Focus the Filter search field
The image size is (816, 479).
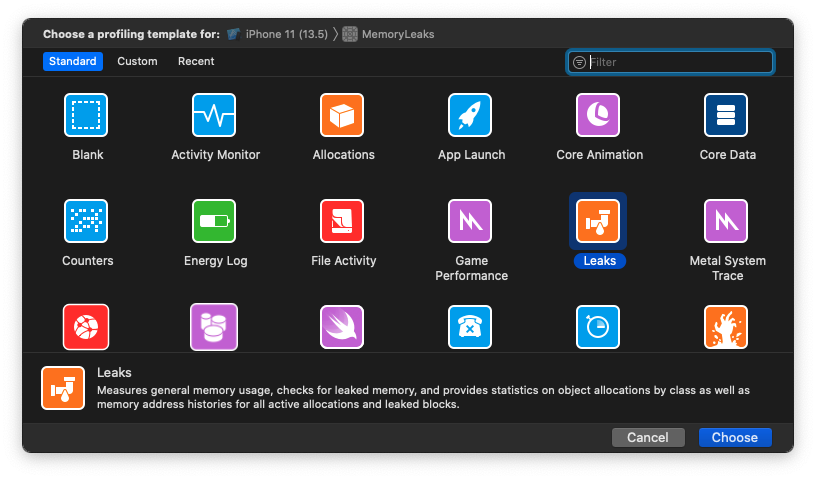coord(671,62)
